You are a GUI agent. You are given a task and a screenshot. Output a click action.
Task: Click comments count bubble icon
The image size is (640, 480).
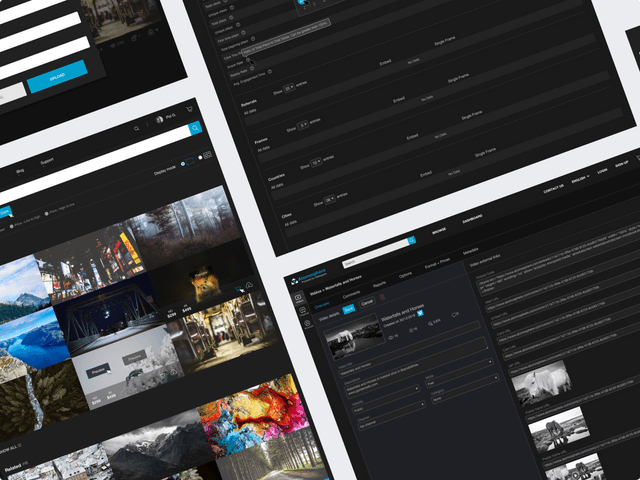[454, 315]
